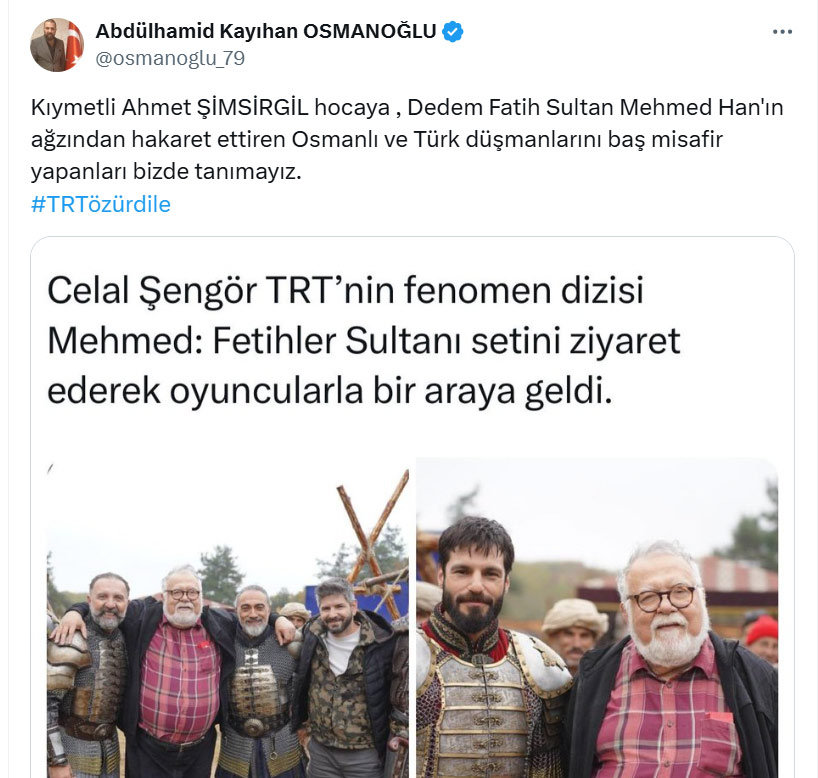Screen dimensions: 818x778
Task: Click the person wearing a red hat
Action: tap(762, 639)
